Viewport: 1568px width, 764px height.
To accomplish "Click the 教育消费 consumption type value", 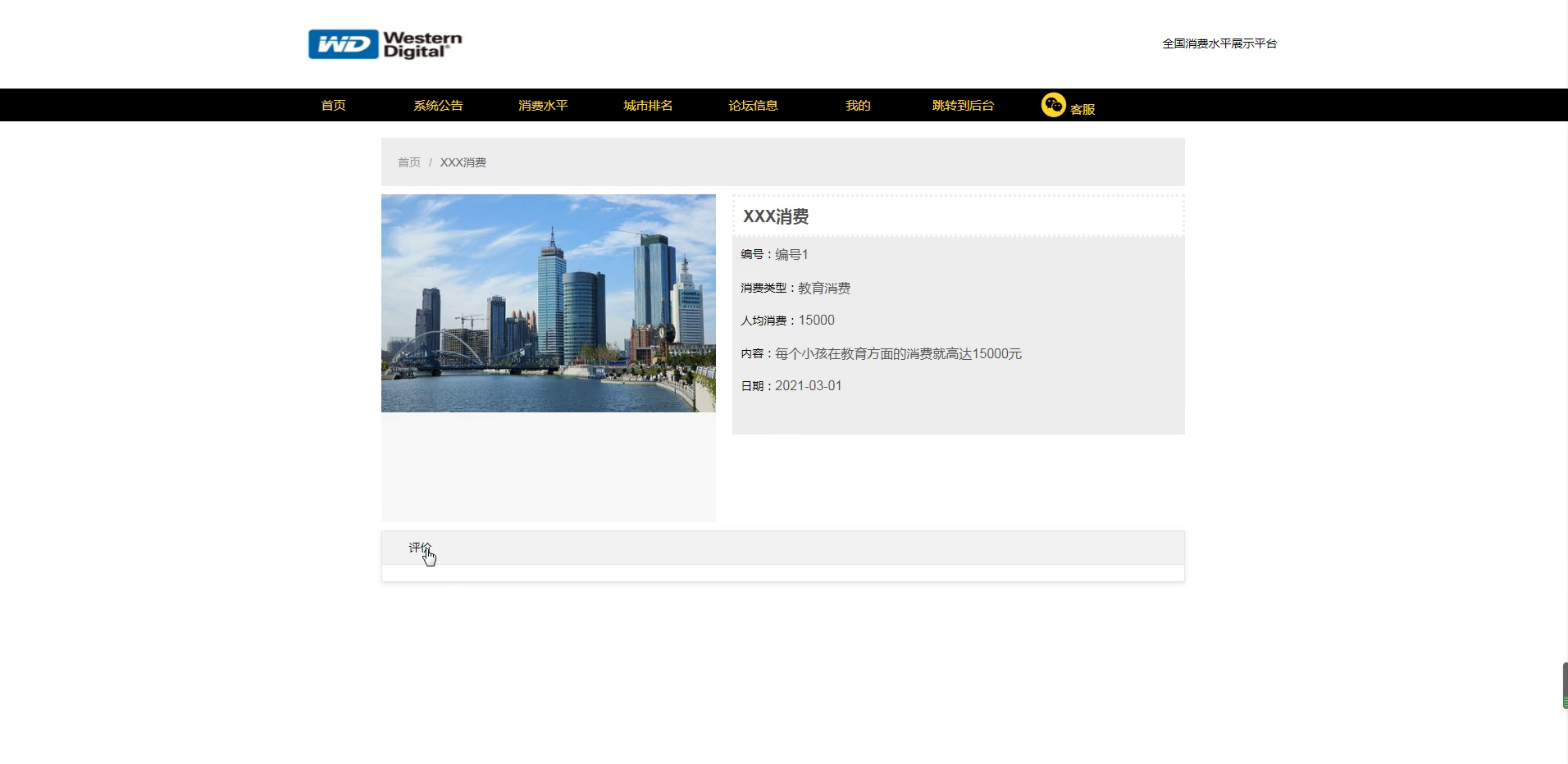I will point(824,288).
